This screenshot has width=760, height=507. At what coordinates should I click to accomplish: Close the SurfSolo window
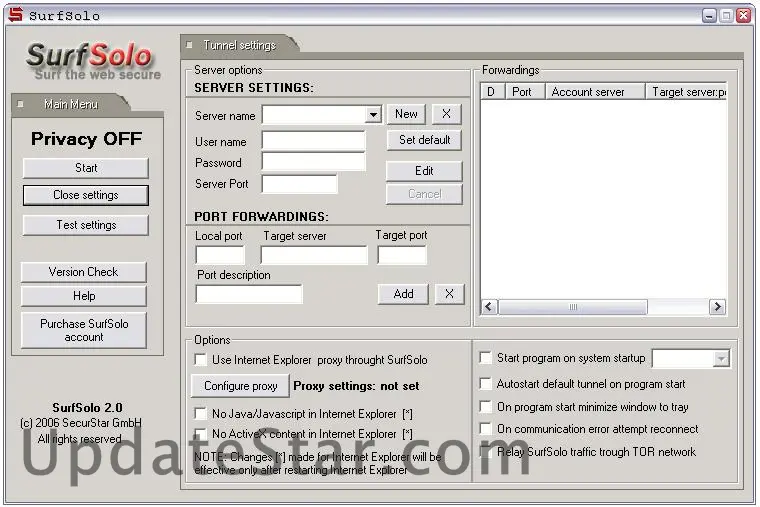[744, 16]
